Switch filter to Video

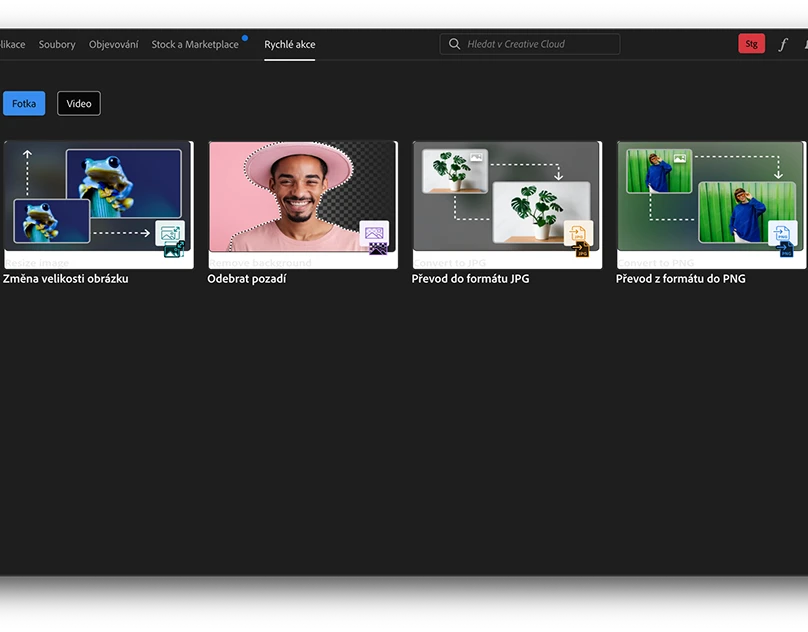[x=79, y=103]
